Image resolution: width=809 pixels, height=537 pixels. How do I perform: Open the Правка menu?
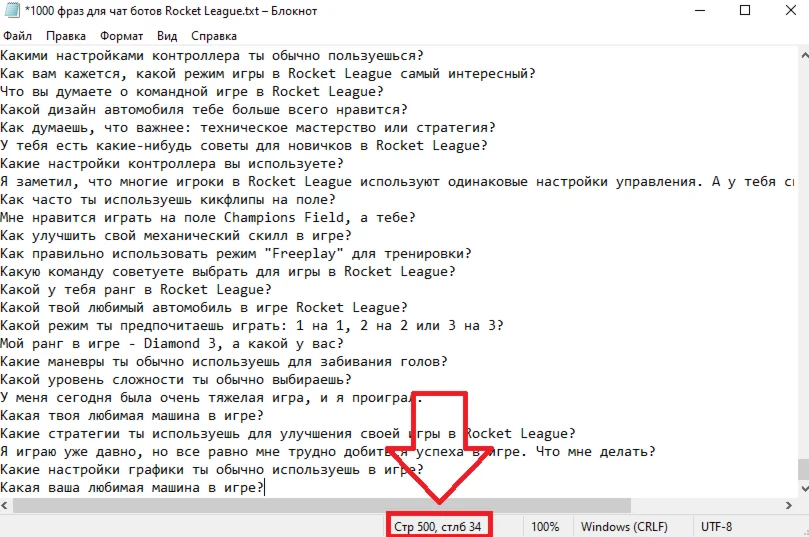tap(66, 36)
